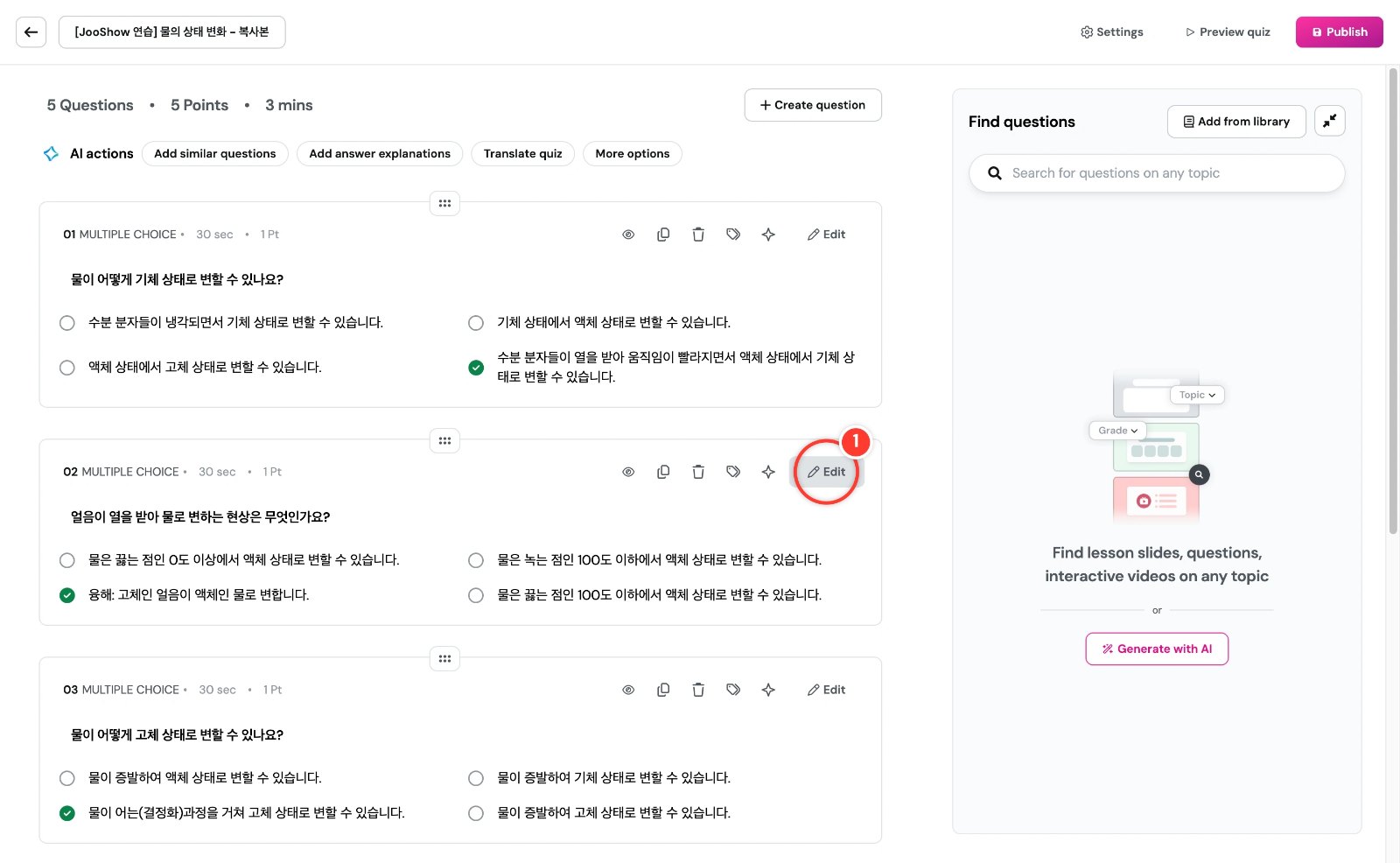Select answer '수분 분자들이 냉각되면서 기체 상태로'
This screenshot has height=863, width=1400.
coord(67,323)
